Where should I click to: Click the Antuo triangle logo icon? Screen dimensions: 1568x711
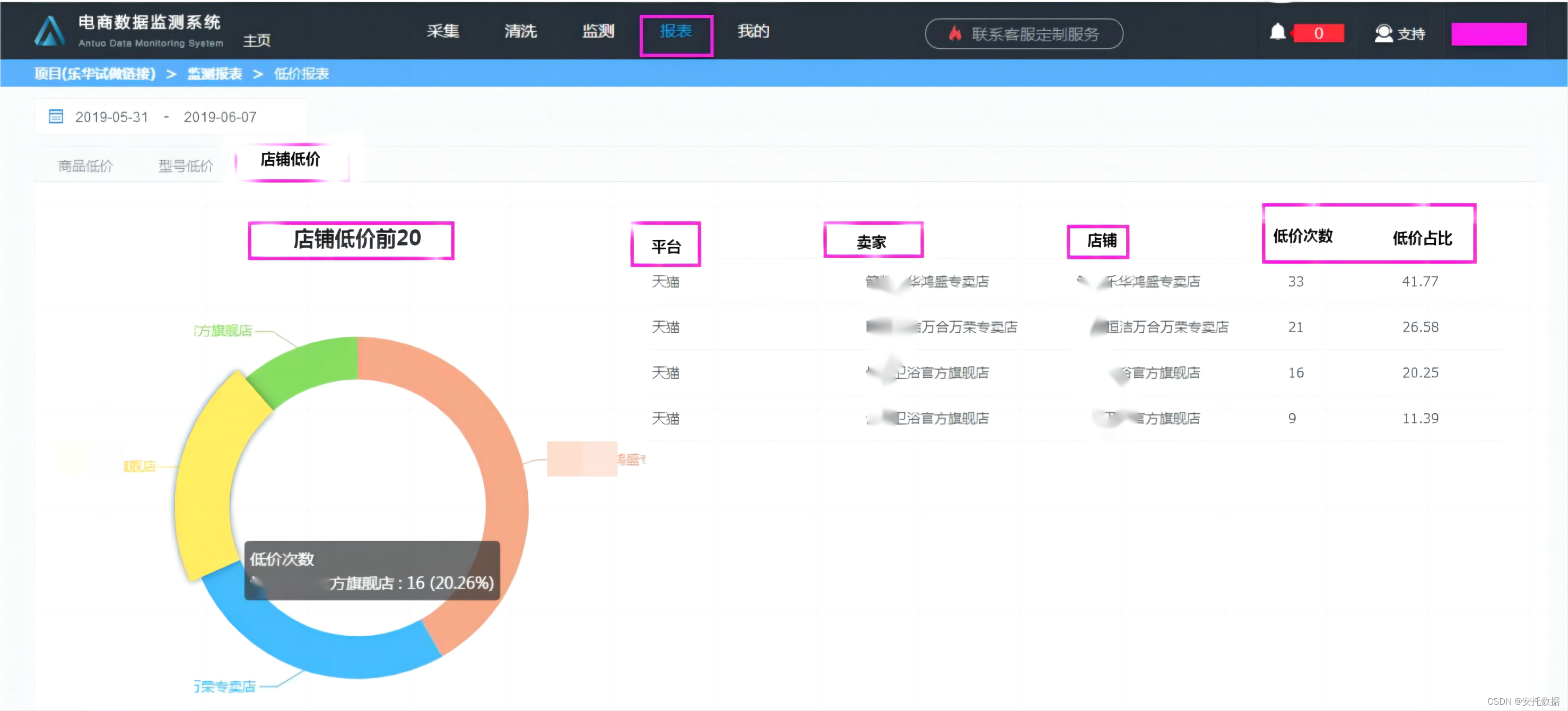[x=49, y=31]
